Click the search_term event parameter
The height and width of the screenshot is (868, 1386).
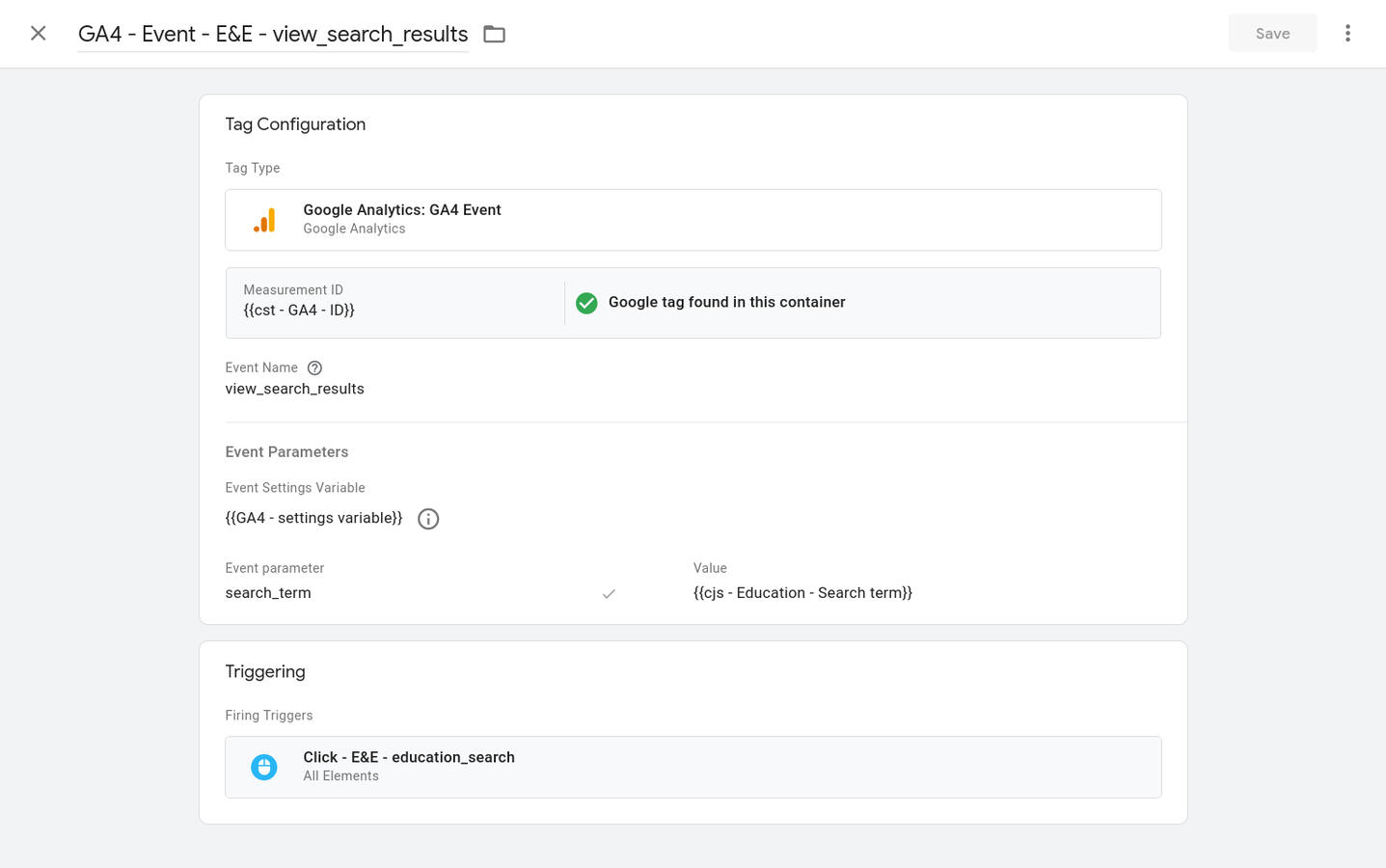pos(268,593)
